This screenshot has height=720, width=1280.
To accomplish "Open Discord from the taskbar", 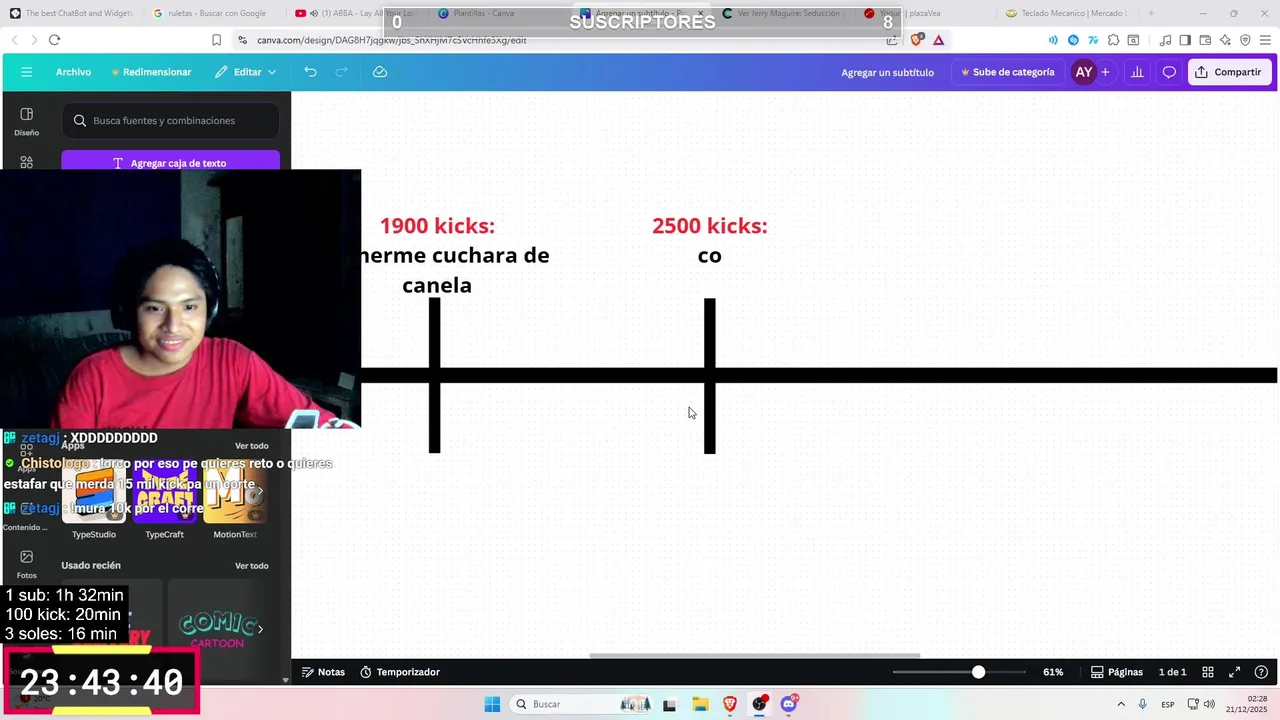I will coord(789,704).
